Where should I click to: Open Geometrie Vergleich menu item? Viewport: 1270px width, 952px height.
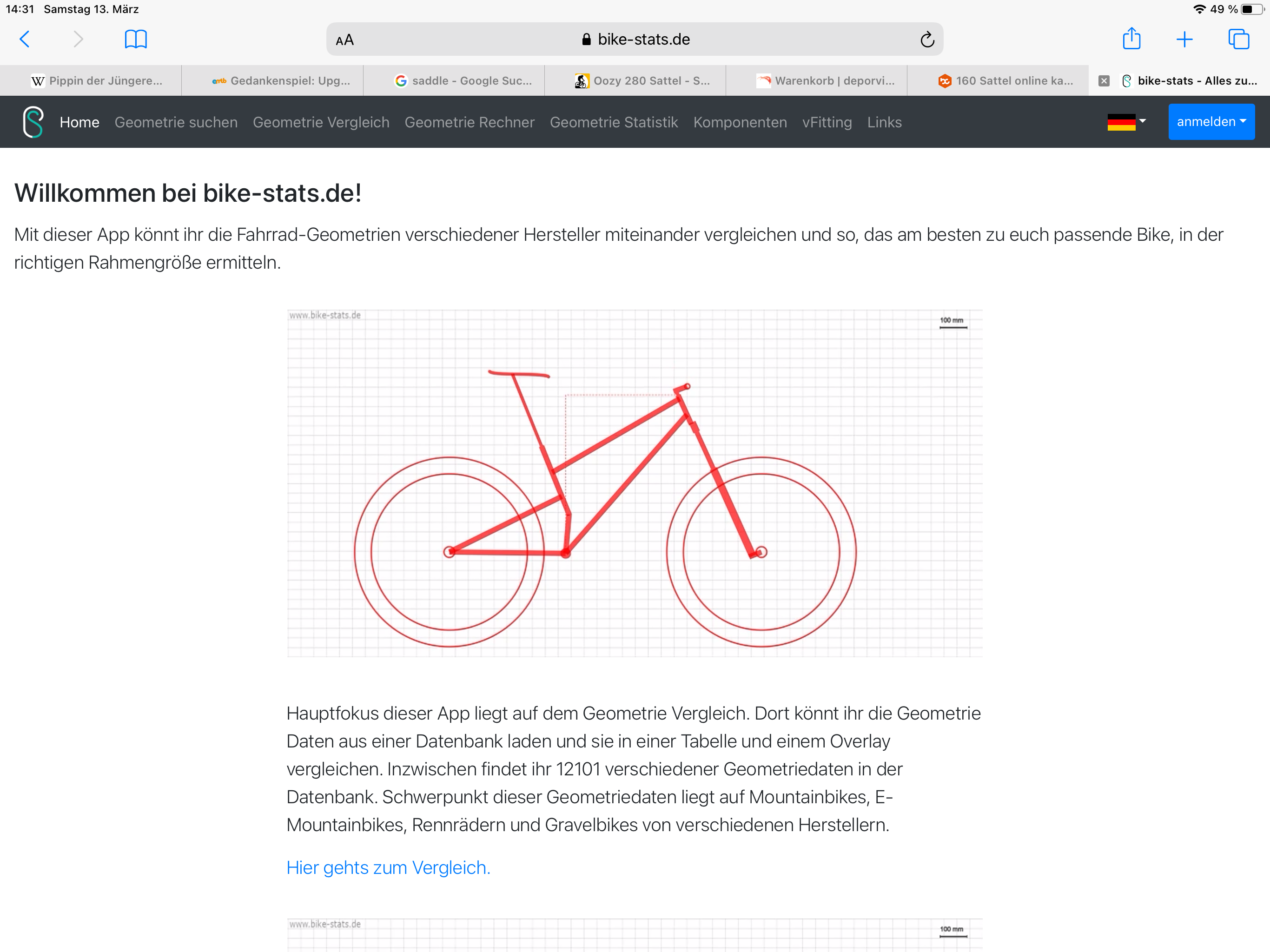[321, 122]
